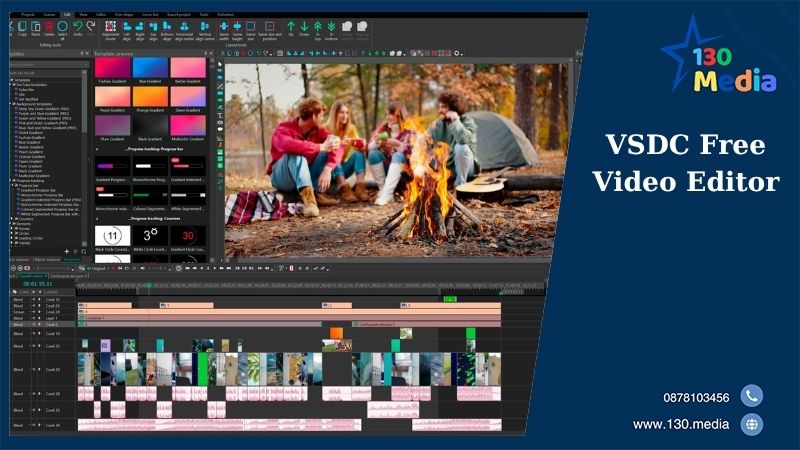This screenshot has width=800, height=450.
Task: Expand the Counters tree node
Action: pos(14,219)
